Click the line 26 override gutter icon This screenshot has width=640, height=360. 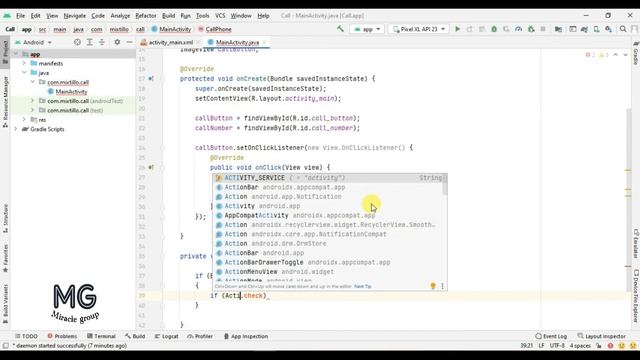coord(151,167)
